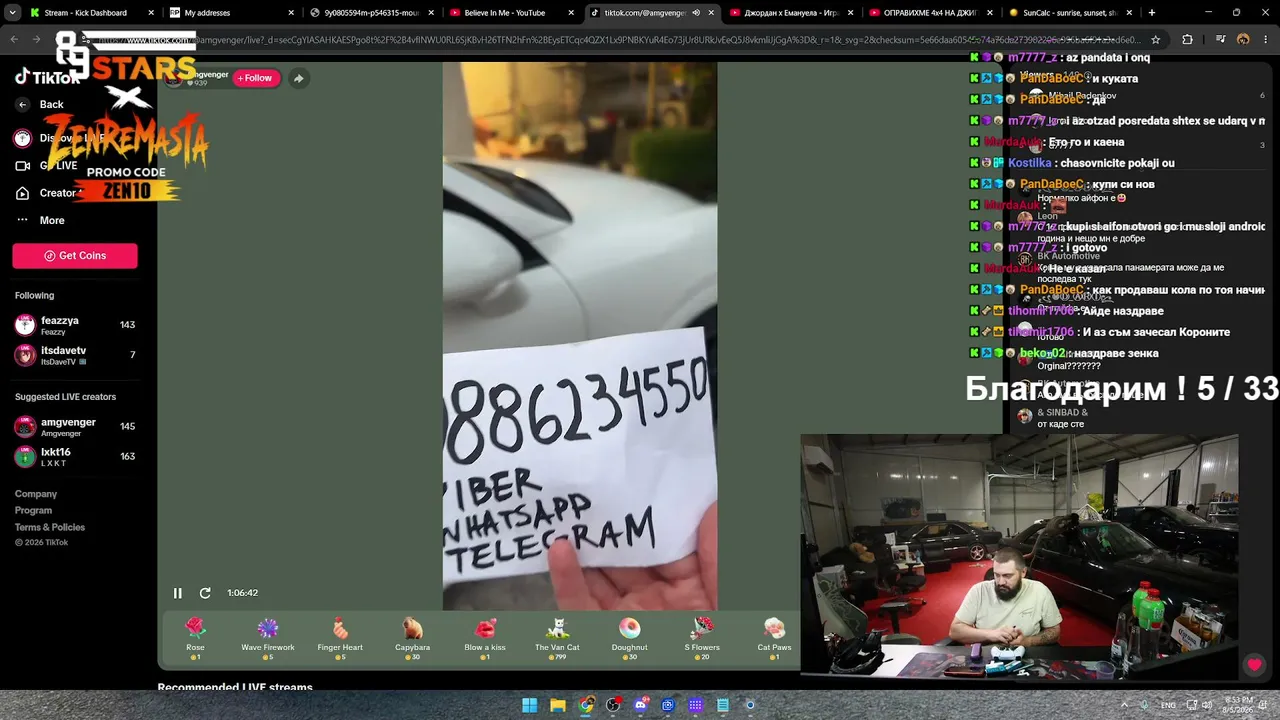Send a Wave Firework gift

[268, 637]
